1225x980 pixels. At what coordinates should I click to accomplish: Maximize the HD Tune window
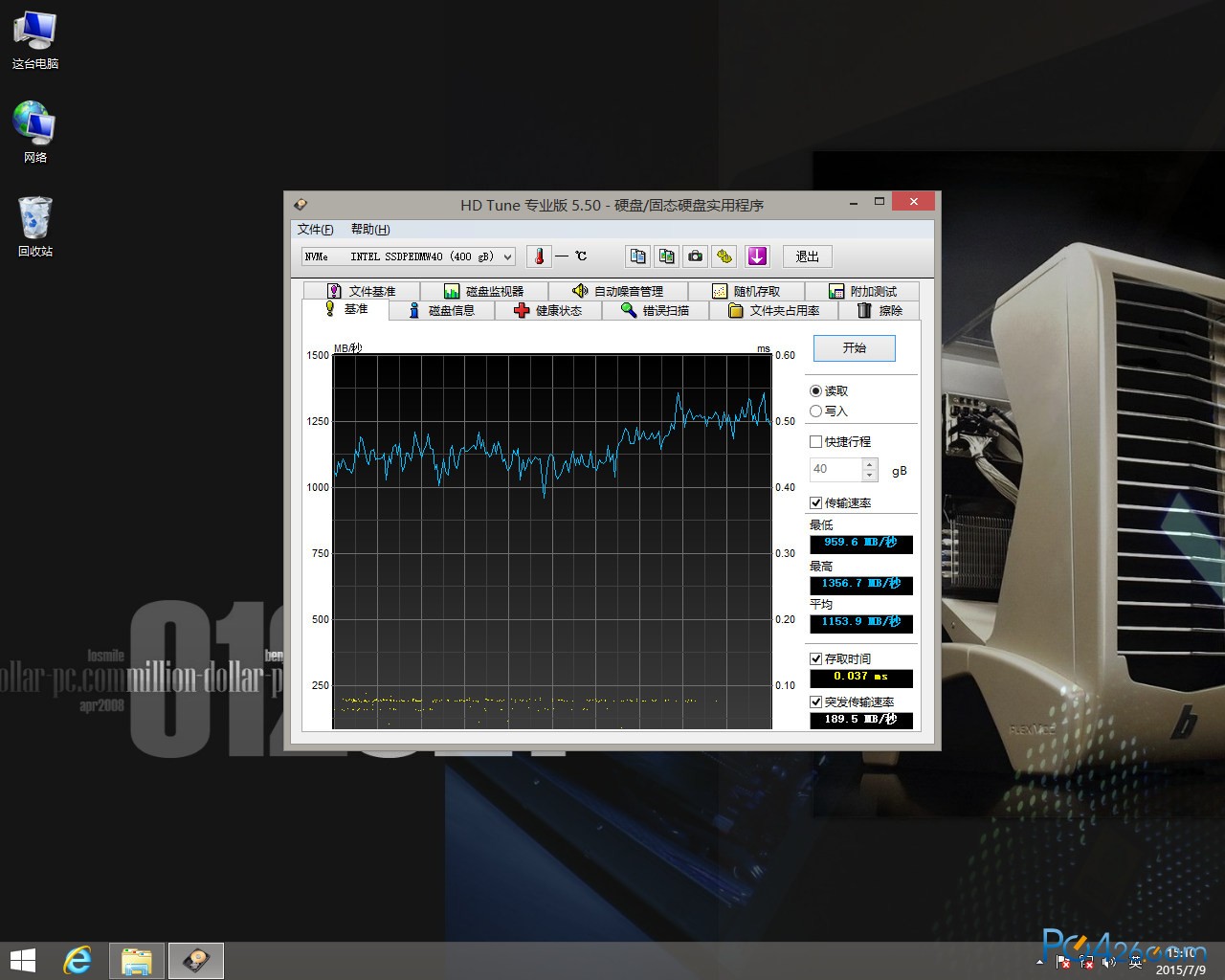(x=879, y=202)
